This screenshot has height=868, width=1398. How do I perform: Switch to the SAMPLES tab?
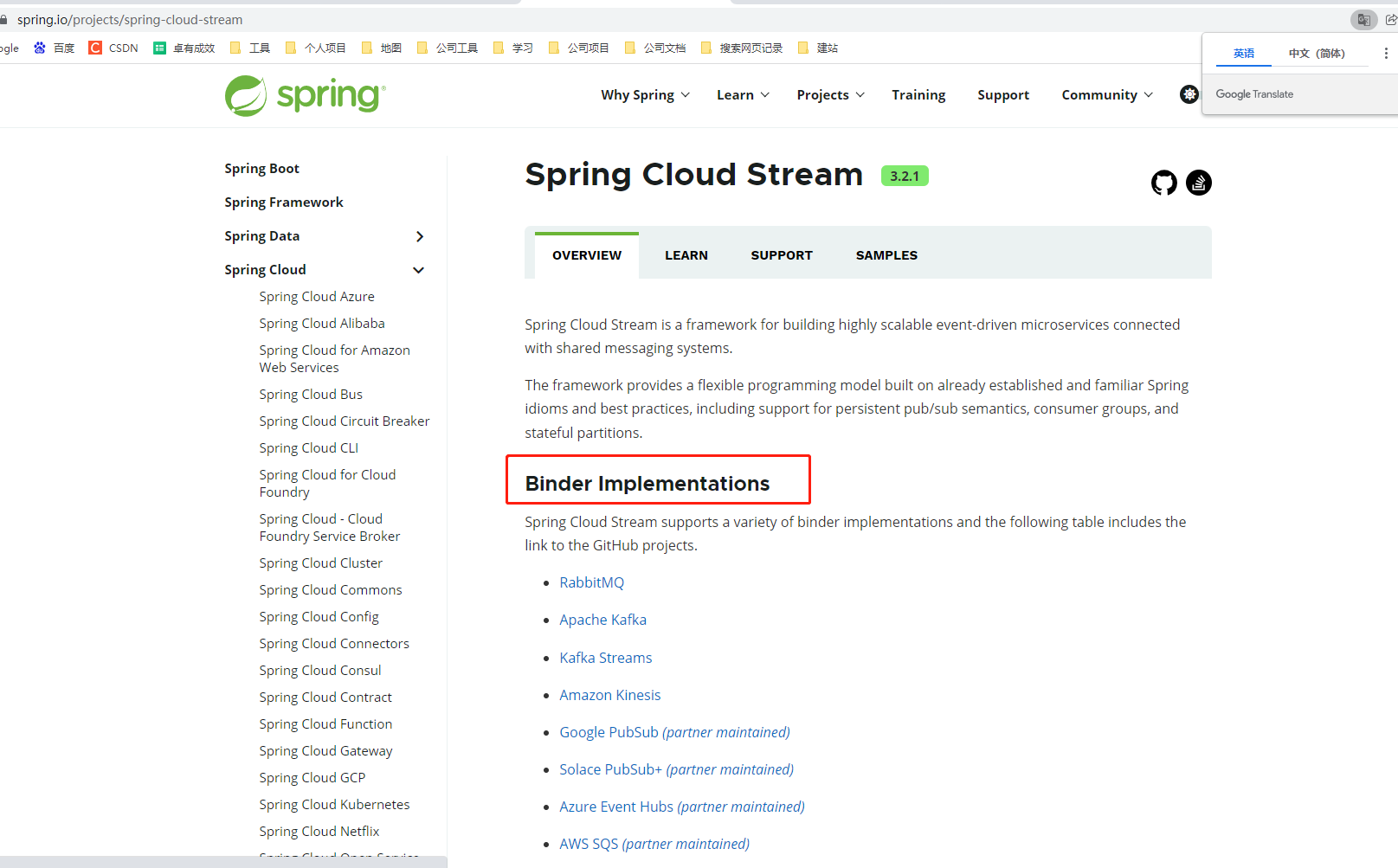[886, 255]
